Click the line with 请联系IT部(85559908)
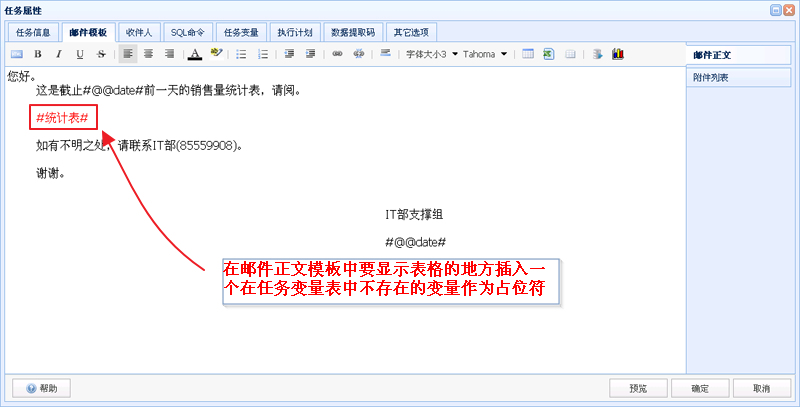 coord(139,145)
